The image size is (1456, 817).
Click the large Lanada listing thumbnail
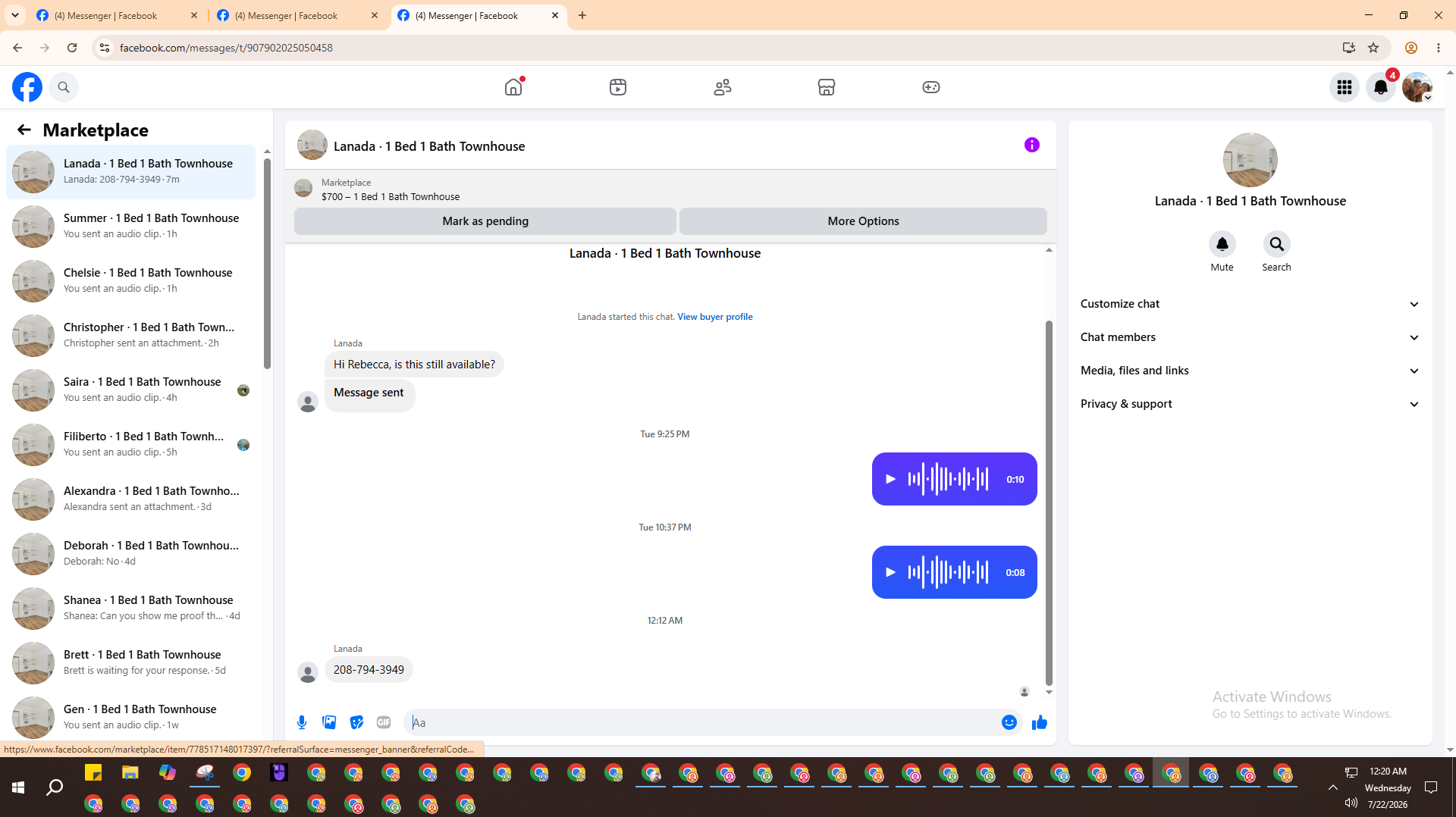click(x=1250, y=160)
